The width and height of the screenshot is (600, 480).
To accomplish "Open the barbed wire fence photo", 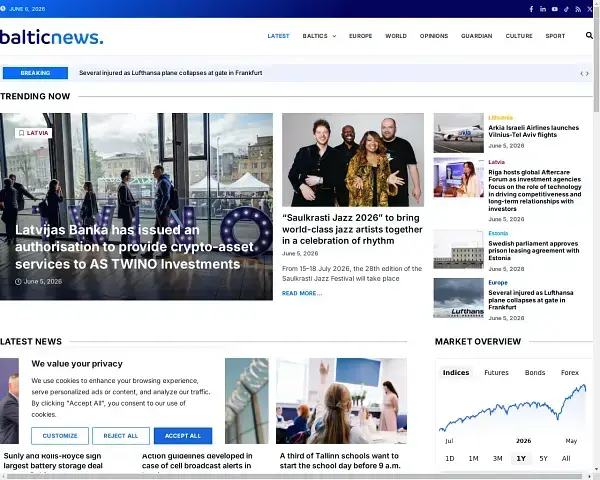I will click(x=247, y=401).
